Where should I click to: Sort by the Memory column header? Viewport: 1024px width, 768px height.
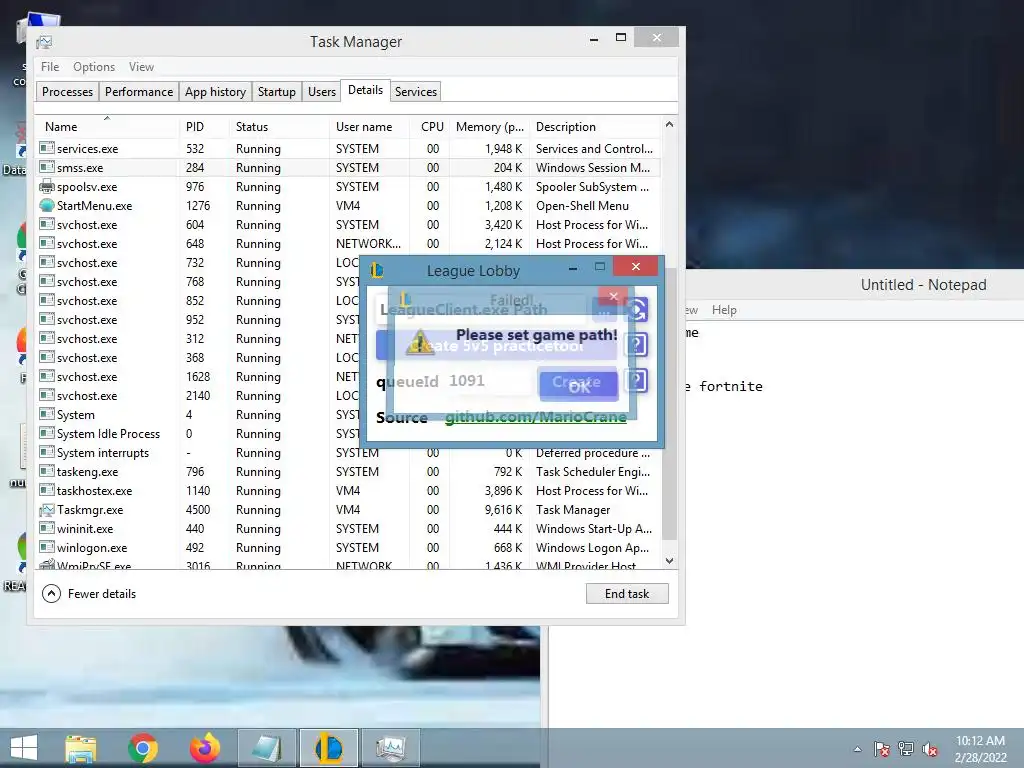[x=490, y=127]
